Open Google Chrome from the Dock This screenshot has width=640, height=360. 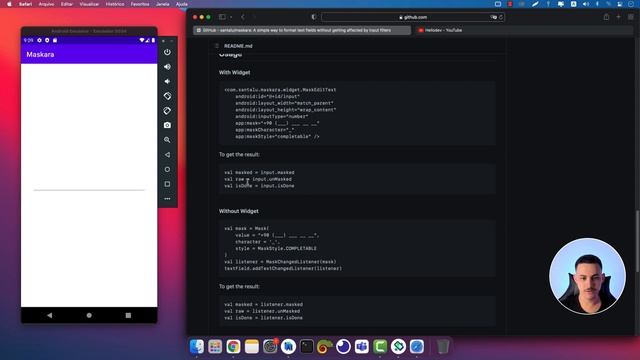click(x=233, y=347)
